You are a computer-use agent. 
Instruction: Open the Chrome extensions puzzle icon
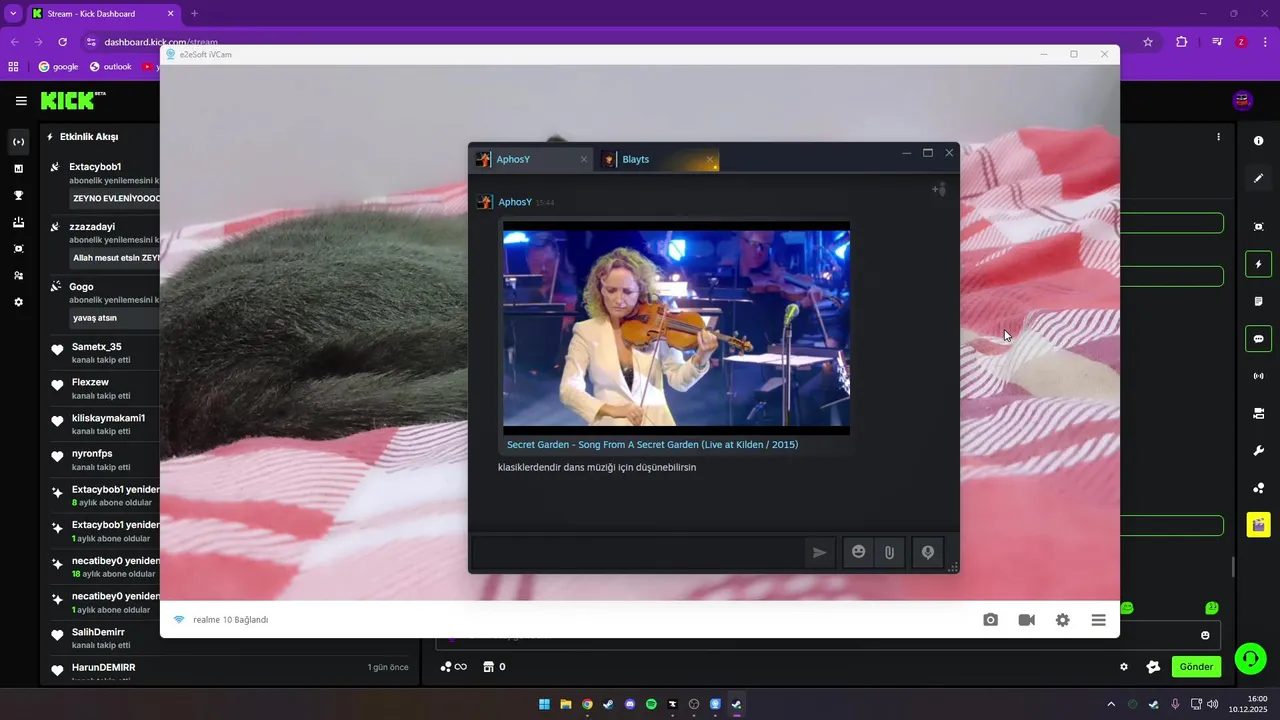coord(1182,42)
